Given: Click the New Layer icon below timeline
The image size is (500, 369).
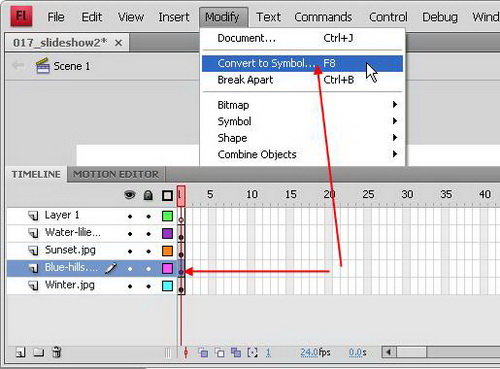Looking at the screenshot, I should coord(21,352).
